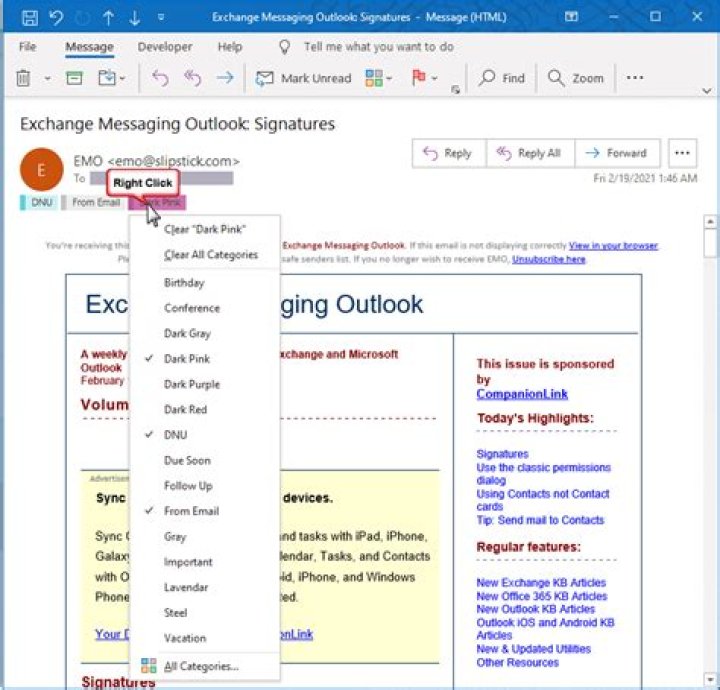Click the Undo arrow in quick access toolbar
Image resolution: width=720 pixels, height=690 pixels.
57,17
